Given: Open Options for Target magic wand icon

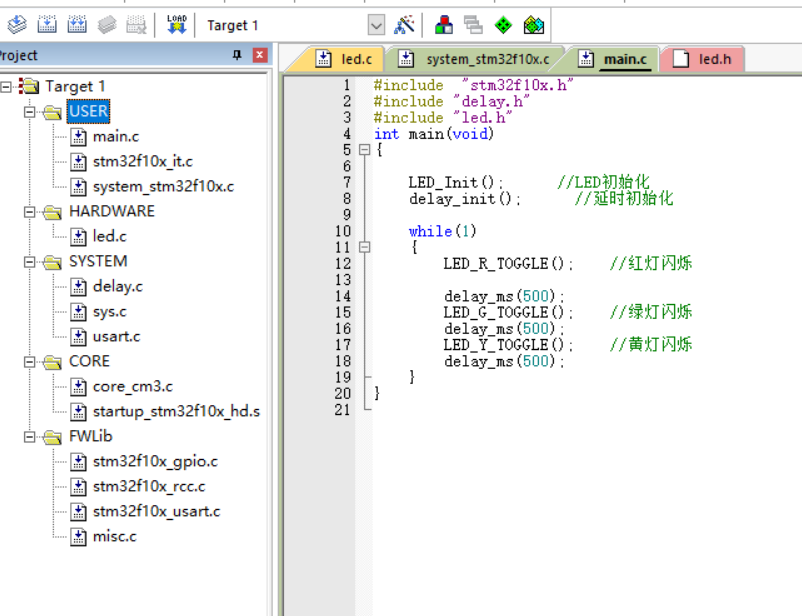Looking at the screenshot, I should point(404,25).
